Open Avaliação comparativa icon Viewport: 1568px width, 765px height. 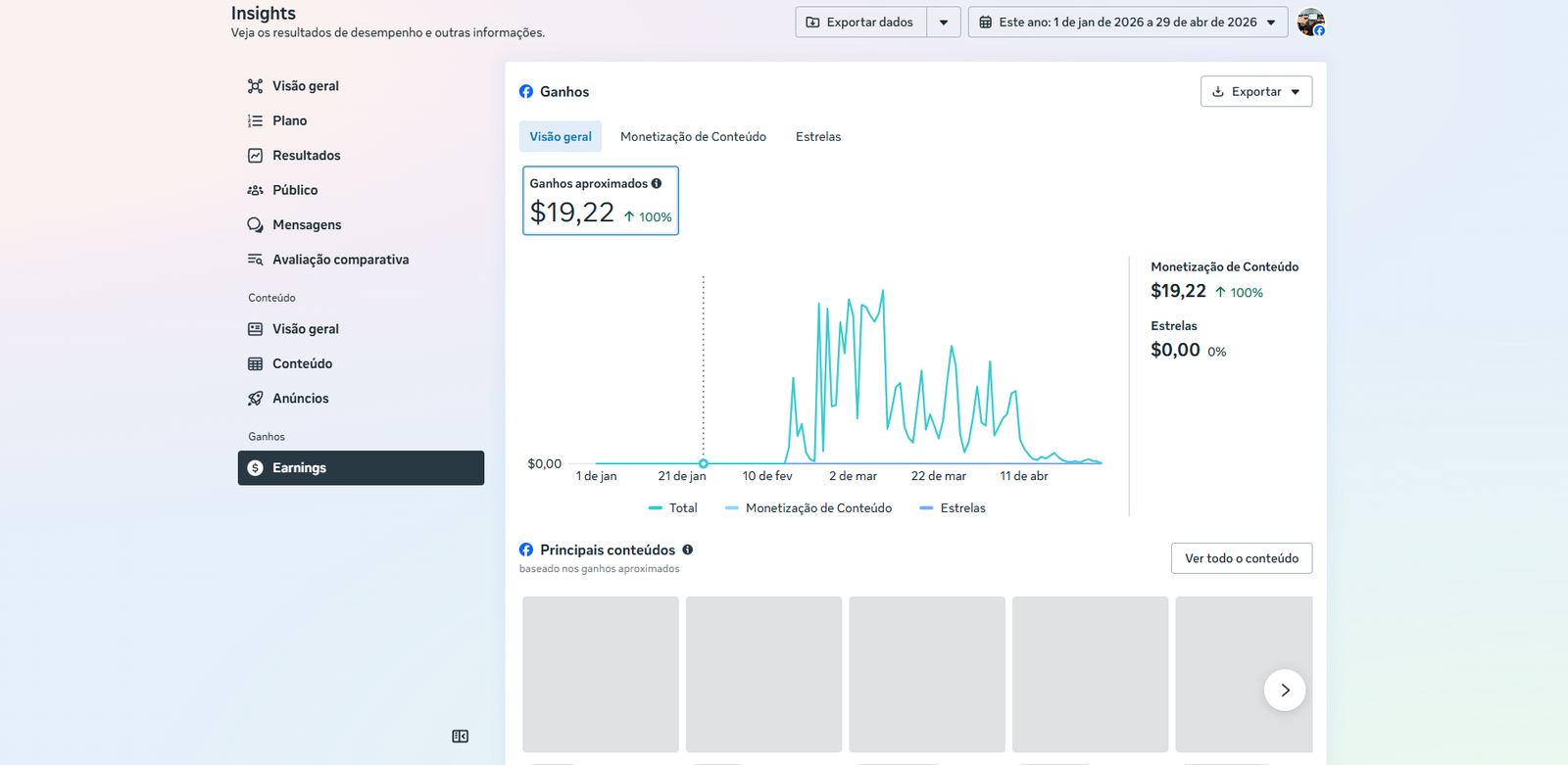point(255,260)
